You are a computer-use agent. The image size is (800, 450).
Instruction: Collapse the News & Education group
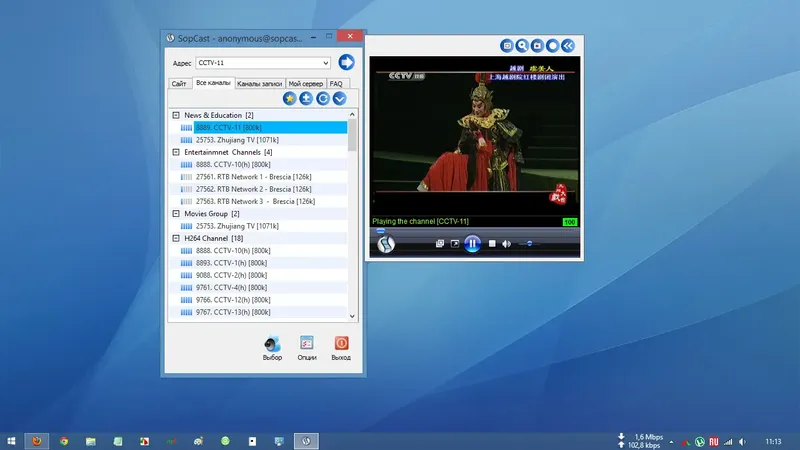[x=176, y=115]
